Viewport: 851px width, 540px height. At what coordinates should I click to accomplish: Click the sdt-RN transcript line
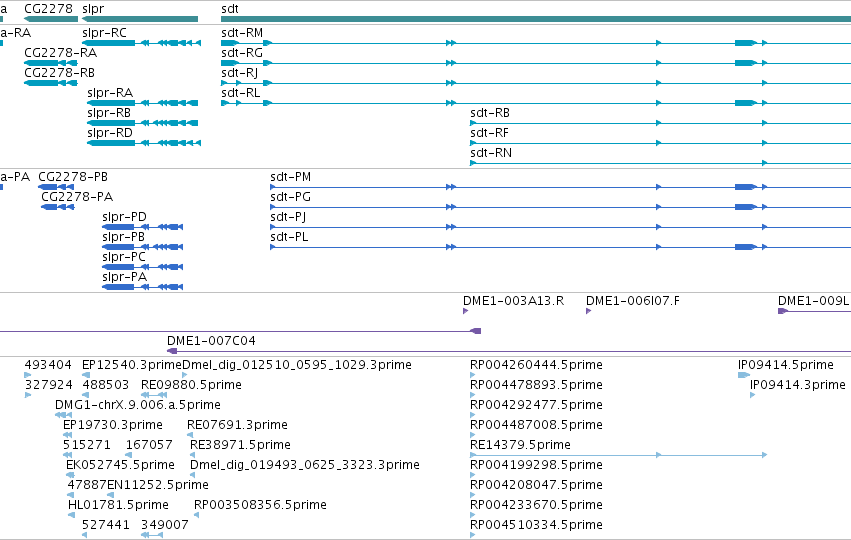[x=661, y=163]
